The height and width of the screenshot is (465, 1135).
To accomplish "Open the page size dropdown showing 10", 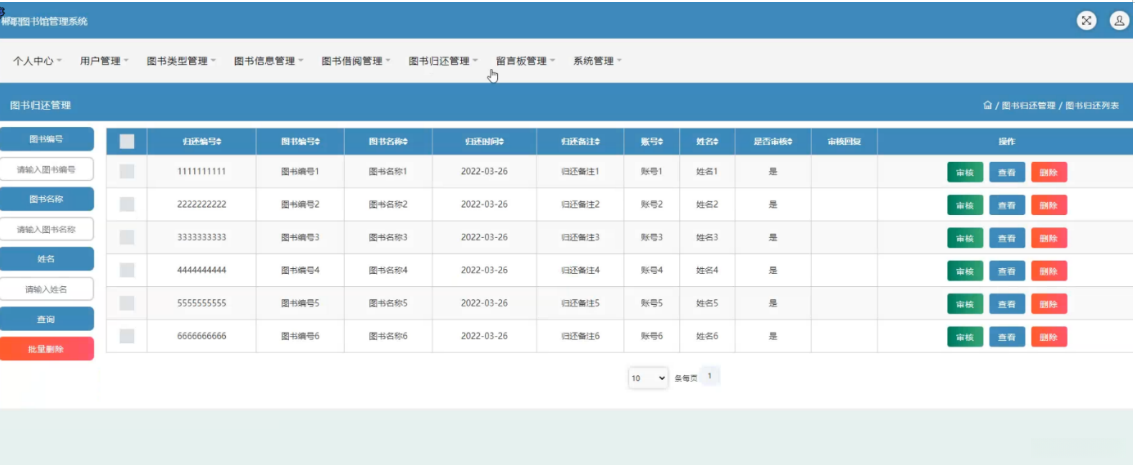I will pyautogui.click(x=648, y=378).
